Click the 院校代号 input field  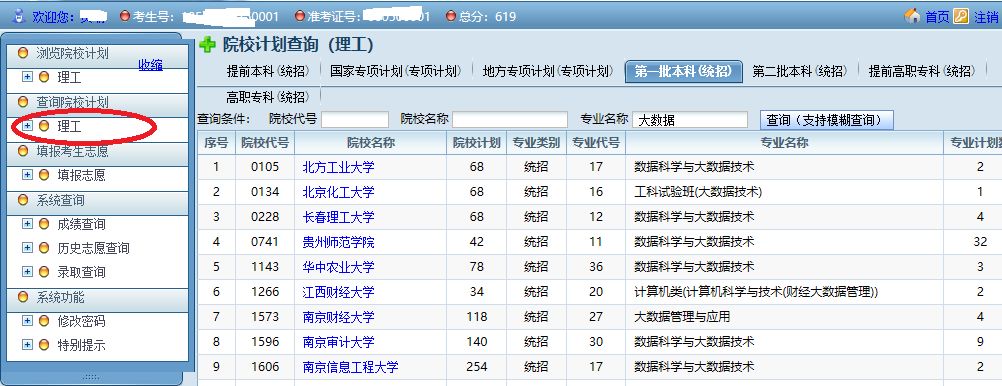355,120
